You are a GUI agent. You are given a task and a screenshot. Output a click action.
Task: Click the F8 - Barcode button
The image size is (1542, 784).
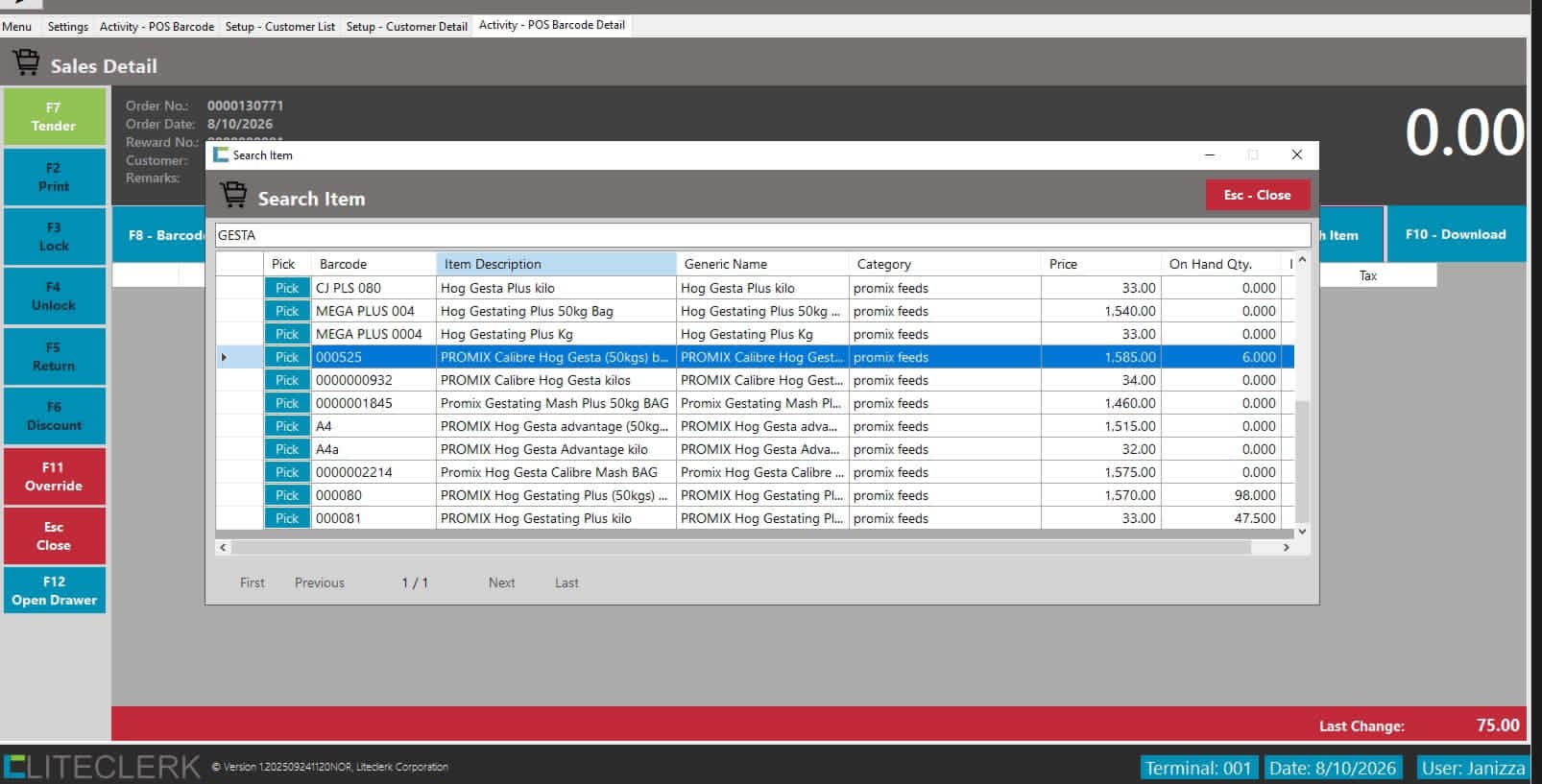click(160, 234)
